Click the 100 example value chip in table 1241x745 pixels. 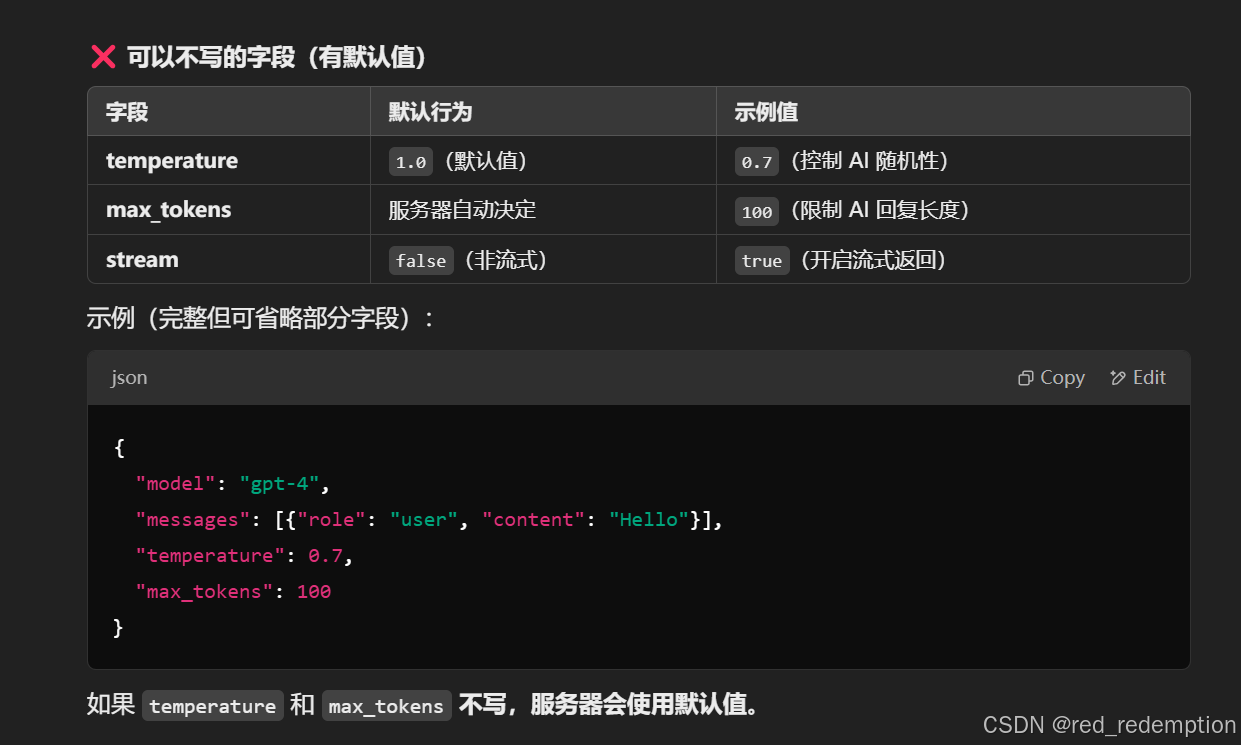[x=757, y=212]
